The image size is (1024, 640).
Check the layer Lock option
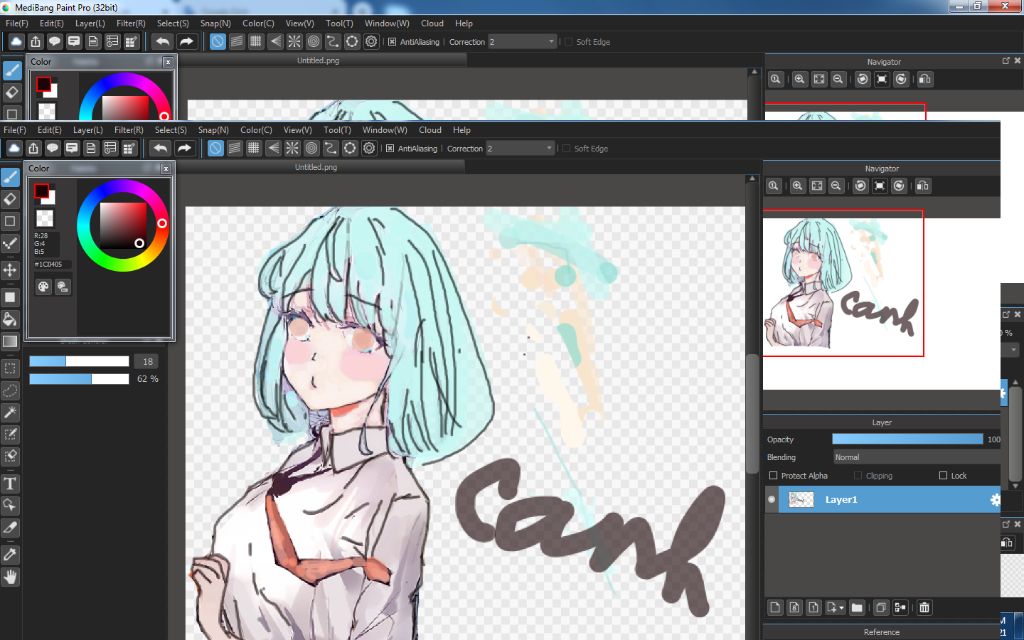coord(942,475)
